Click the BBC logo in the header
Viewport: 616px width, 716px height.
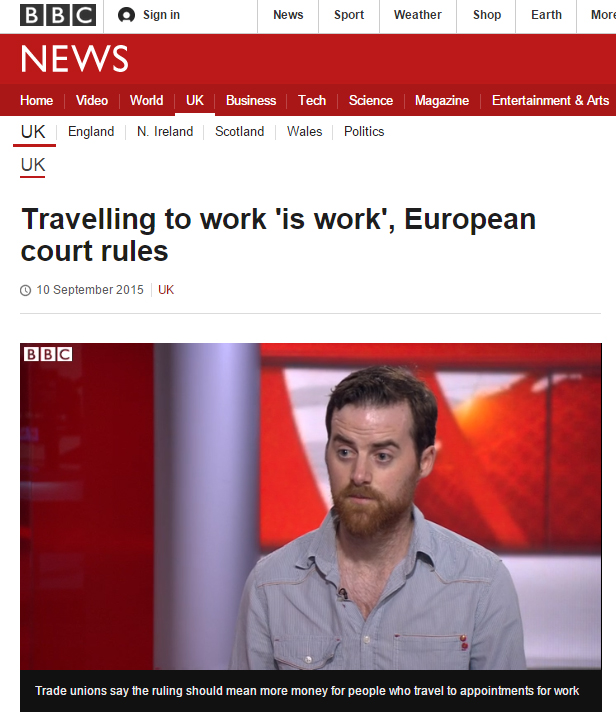pyautogui.click(x=58, y=15)
